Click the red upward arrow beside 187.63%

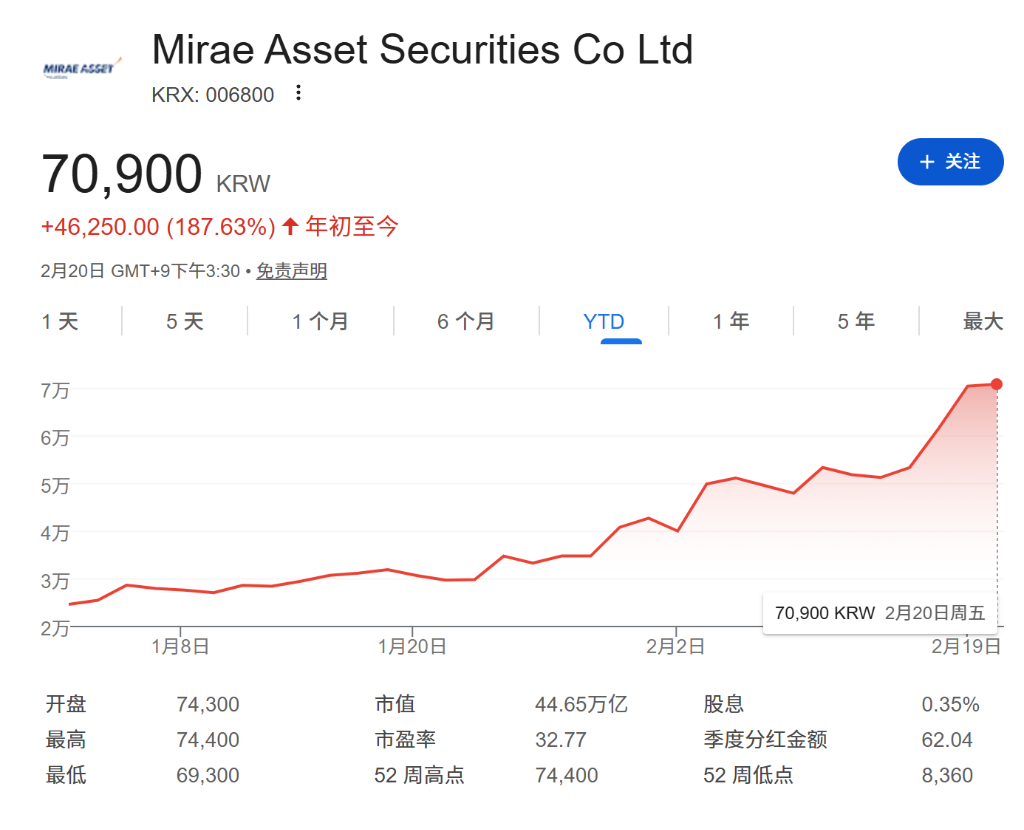click(288, 227)
